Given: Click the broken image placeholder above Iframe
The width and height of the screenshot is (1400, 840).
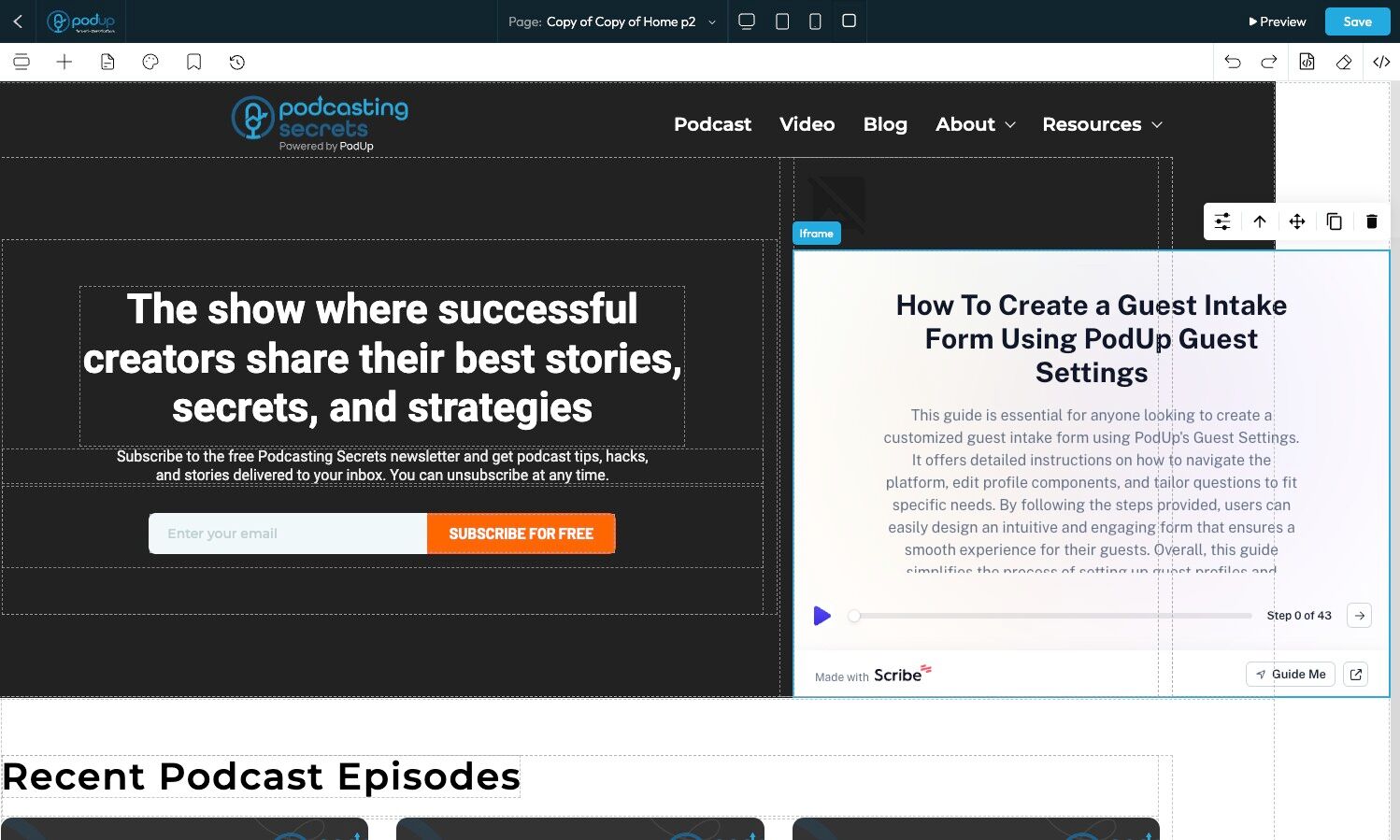Looking at the screenshot, I should click(x=837, y=203).
